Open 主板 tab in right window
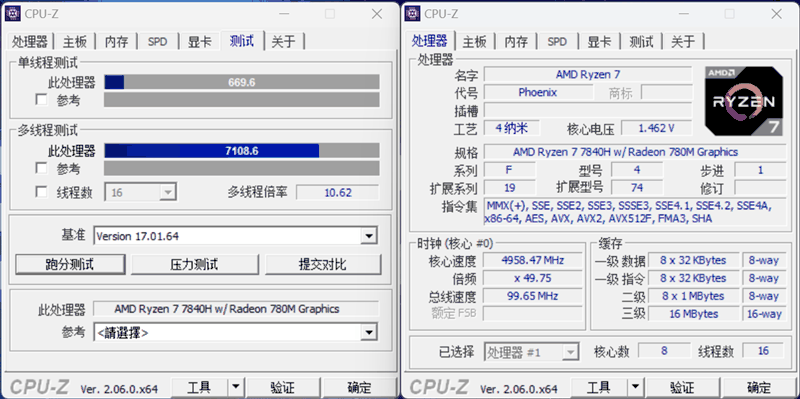Viewport: 800px width, 399px height. coord(474,42)
